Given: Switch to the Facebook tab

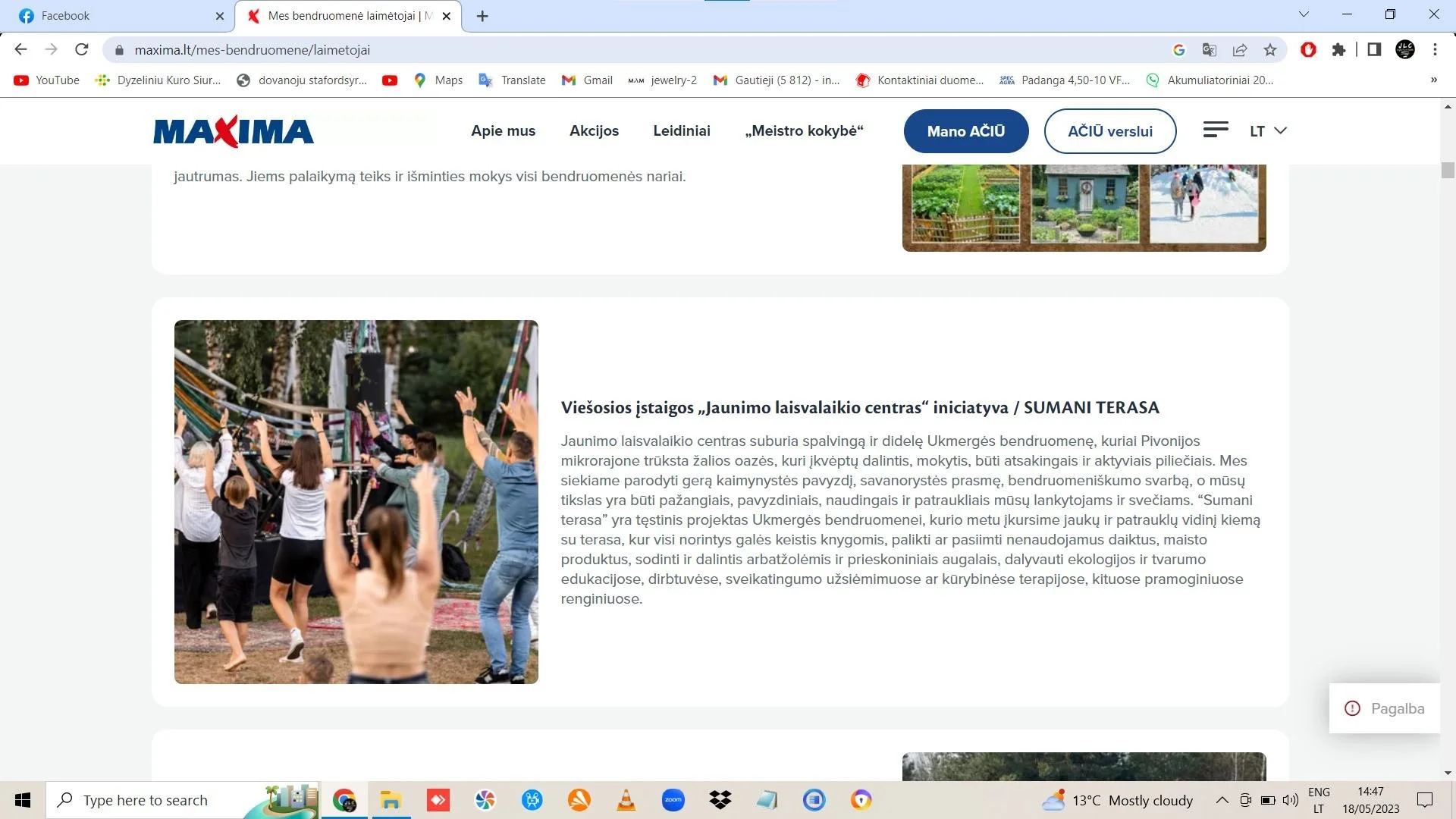Looking at the screenshot, I should click(x=121, y=16).
